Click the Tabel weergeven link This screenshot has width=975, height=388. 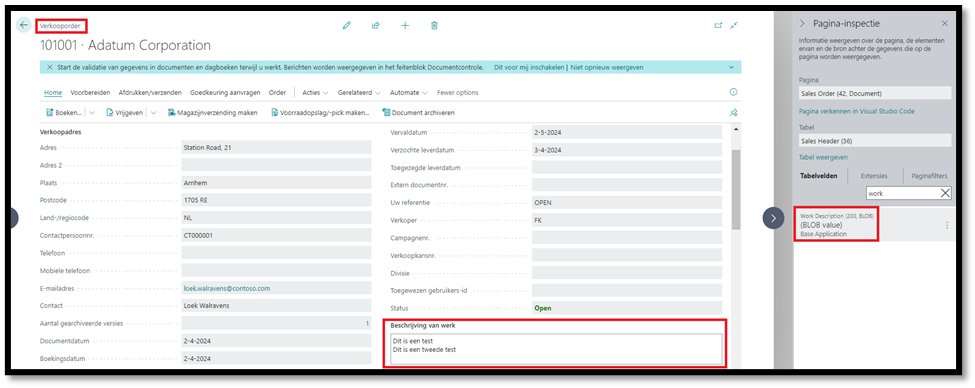click(x=823, y=157)
